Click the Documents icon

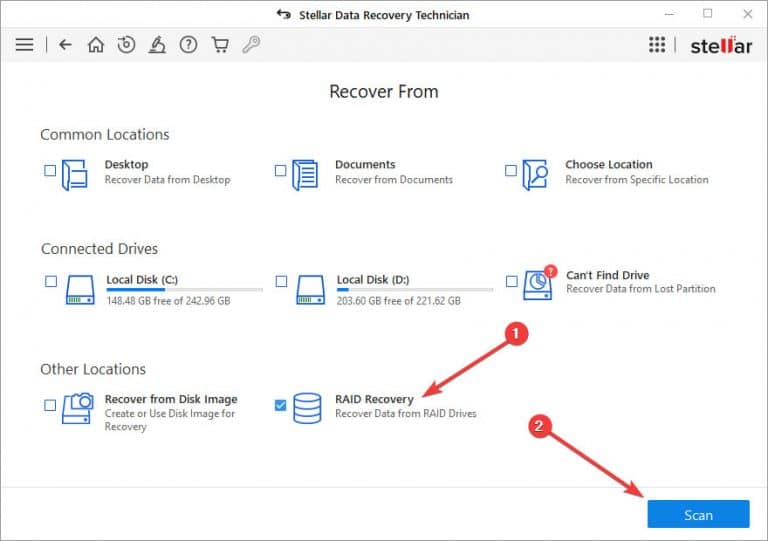305,175
